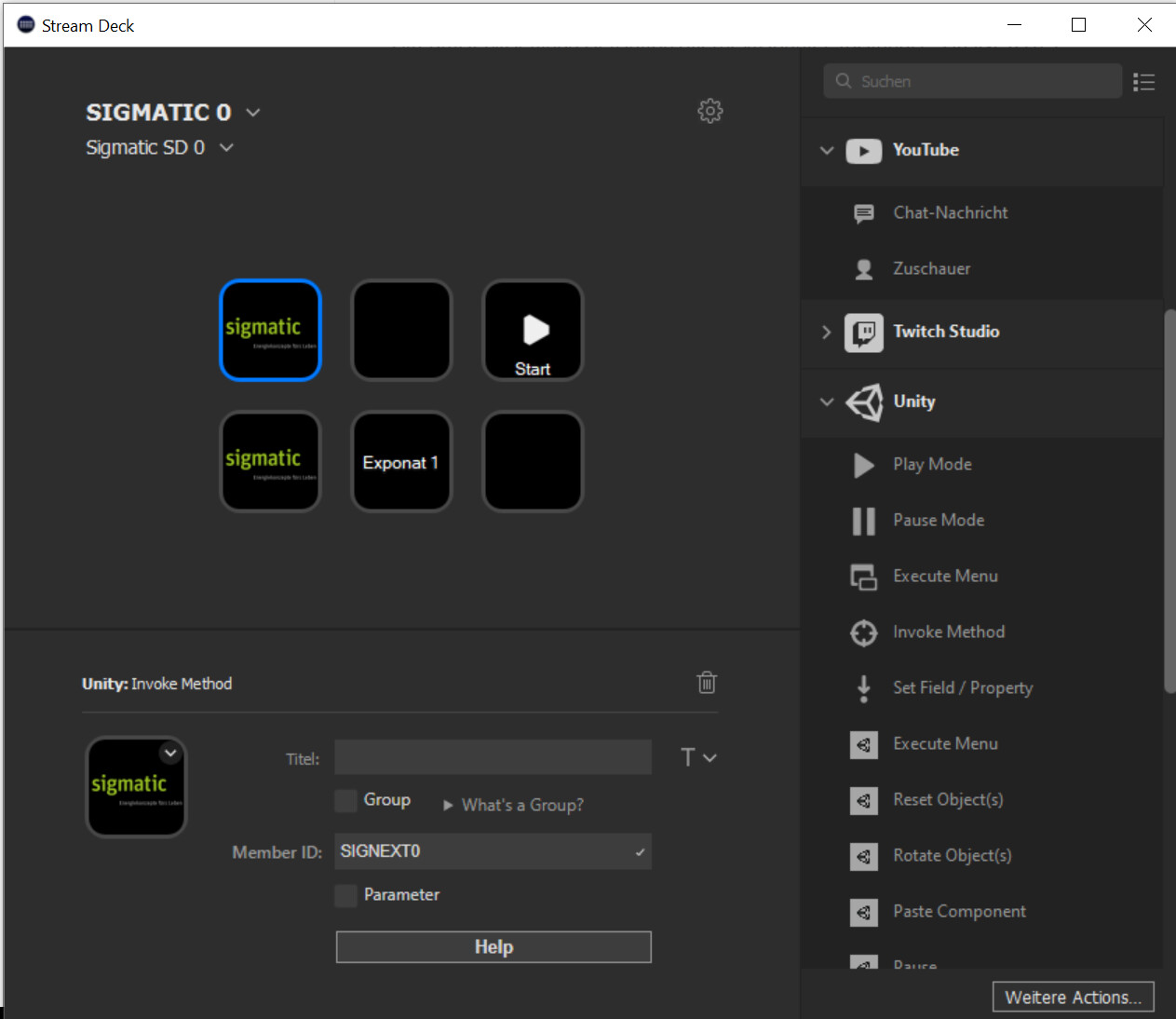
Task: Open the title text style dropdown
Action: 698,757
